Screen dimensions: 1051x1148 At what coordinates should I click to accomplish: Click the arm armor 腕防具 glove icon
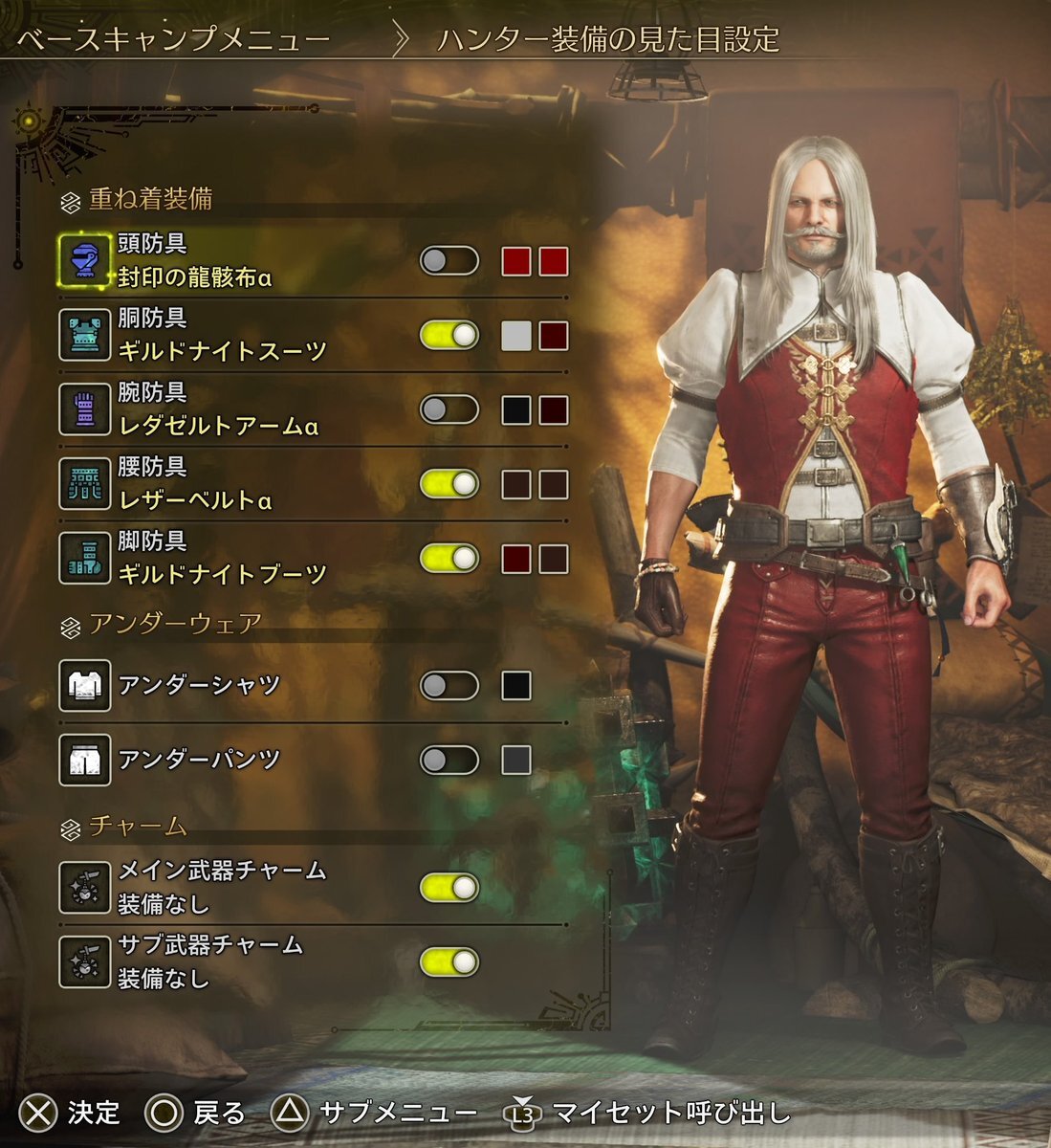coord(84,409)
